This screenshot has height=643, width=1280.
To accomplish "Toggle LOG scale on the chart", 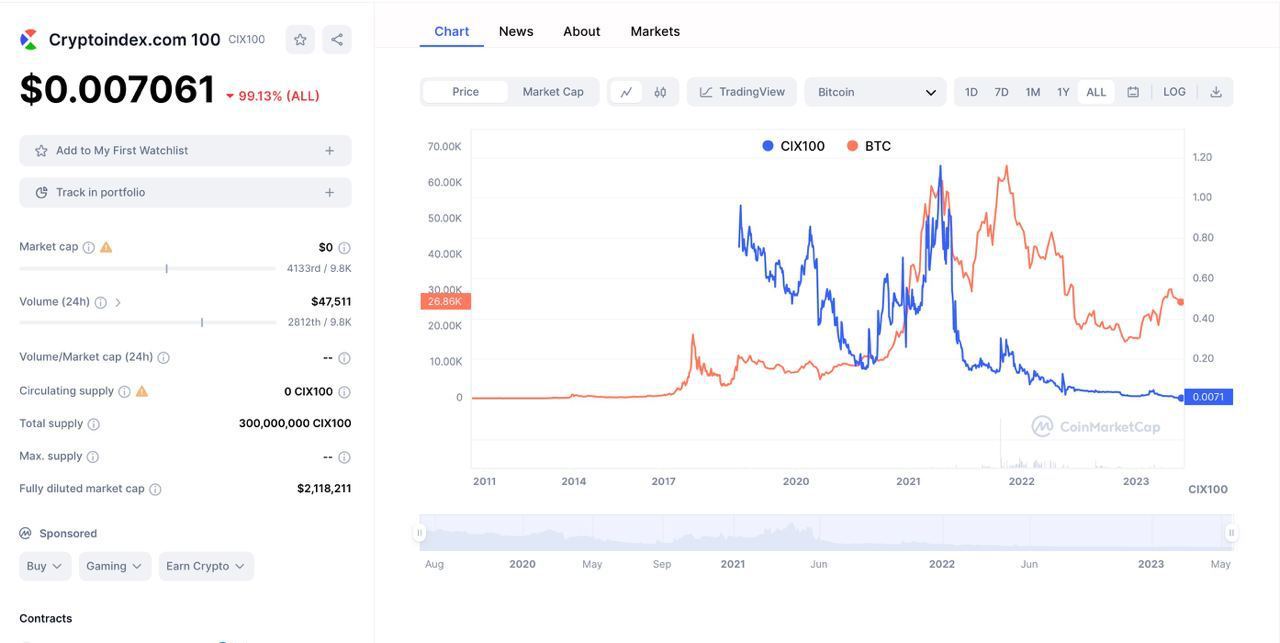I will (x=1174, y=92).
